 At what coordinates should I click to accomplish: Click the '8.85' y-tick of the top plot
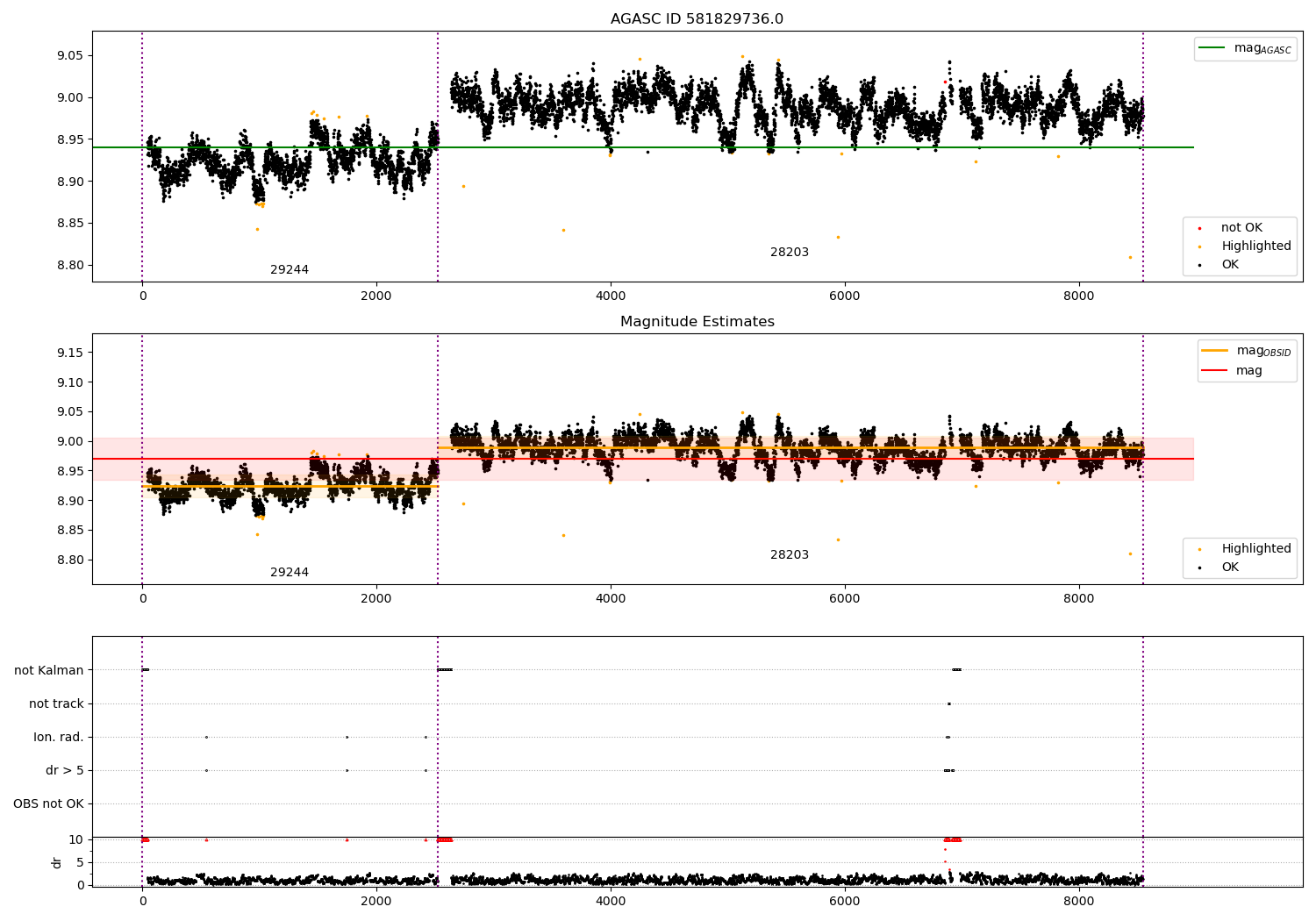pos(69,224)
